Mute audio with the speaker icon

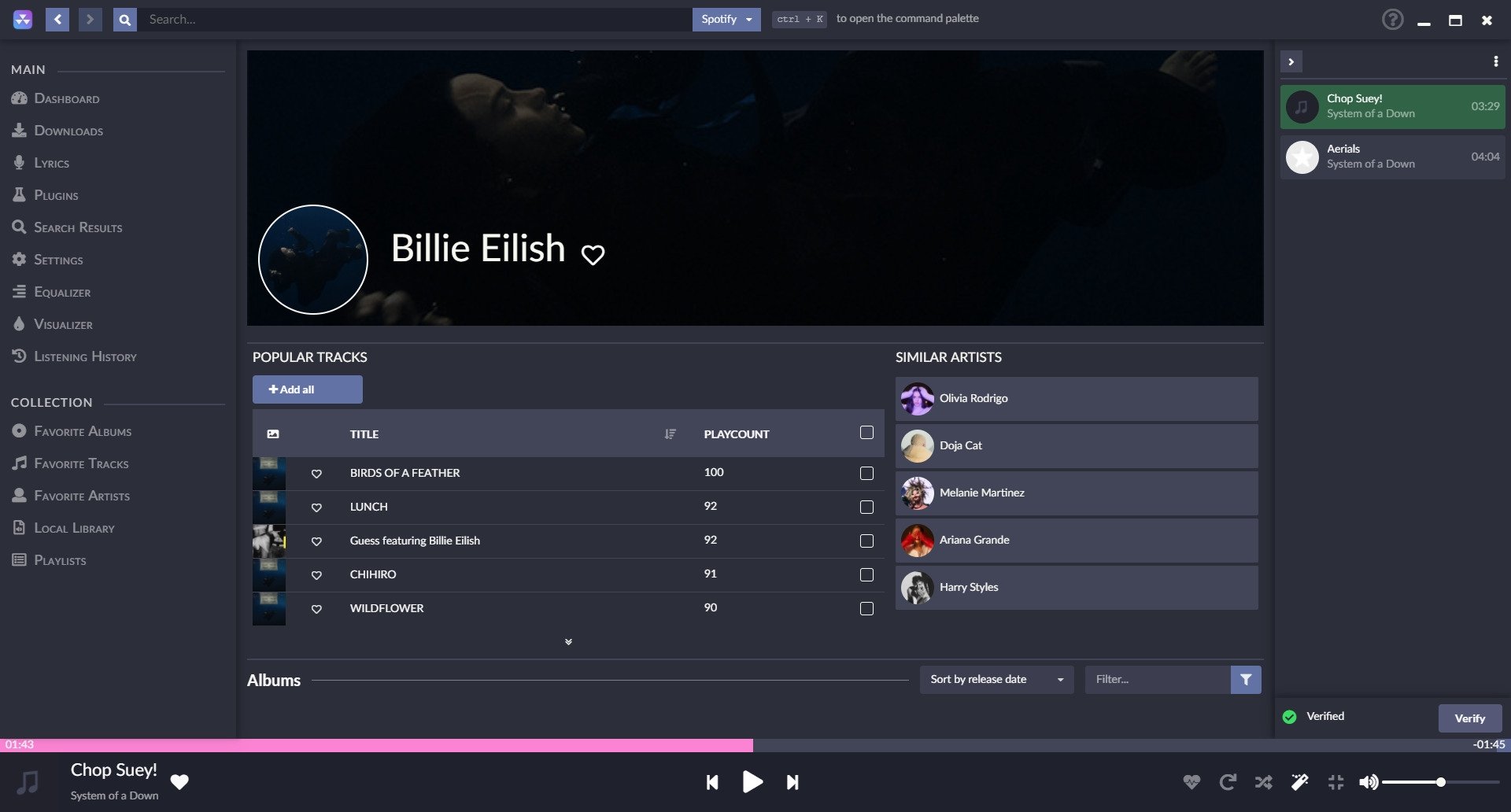coord(1369,782)
